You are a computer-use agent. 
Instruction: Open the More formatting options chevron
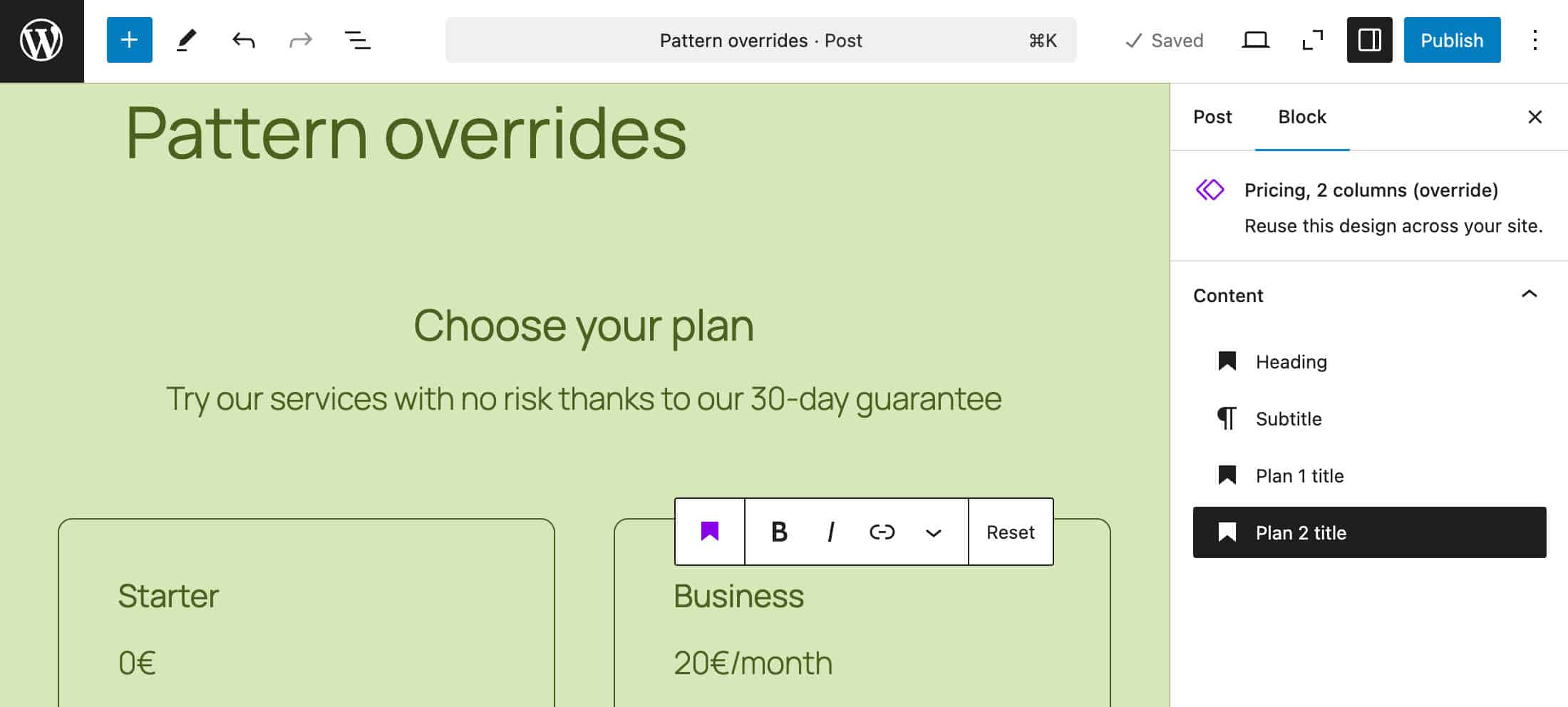tap(933, 532)
